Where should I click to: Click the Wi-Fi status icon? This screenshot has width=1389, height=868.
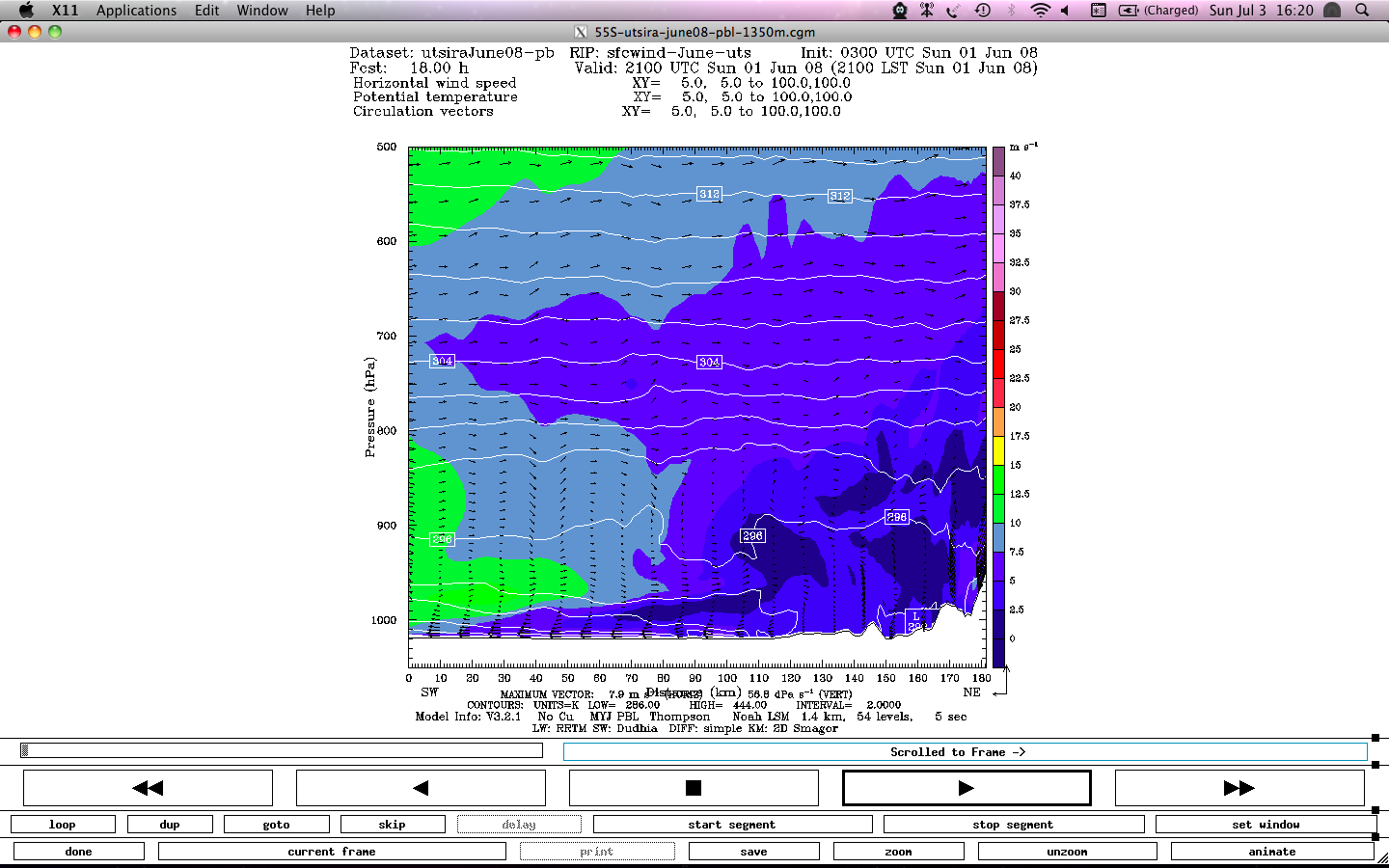click(1040, 11)
